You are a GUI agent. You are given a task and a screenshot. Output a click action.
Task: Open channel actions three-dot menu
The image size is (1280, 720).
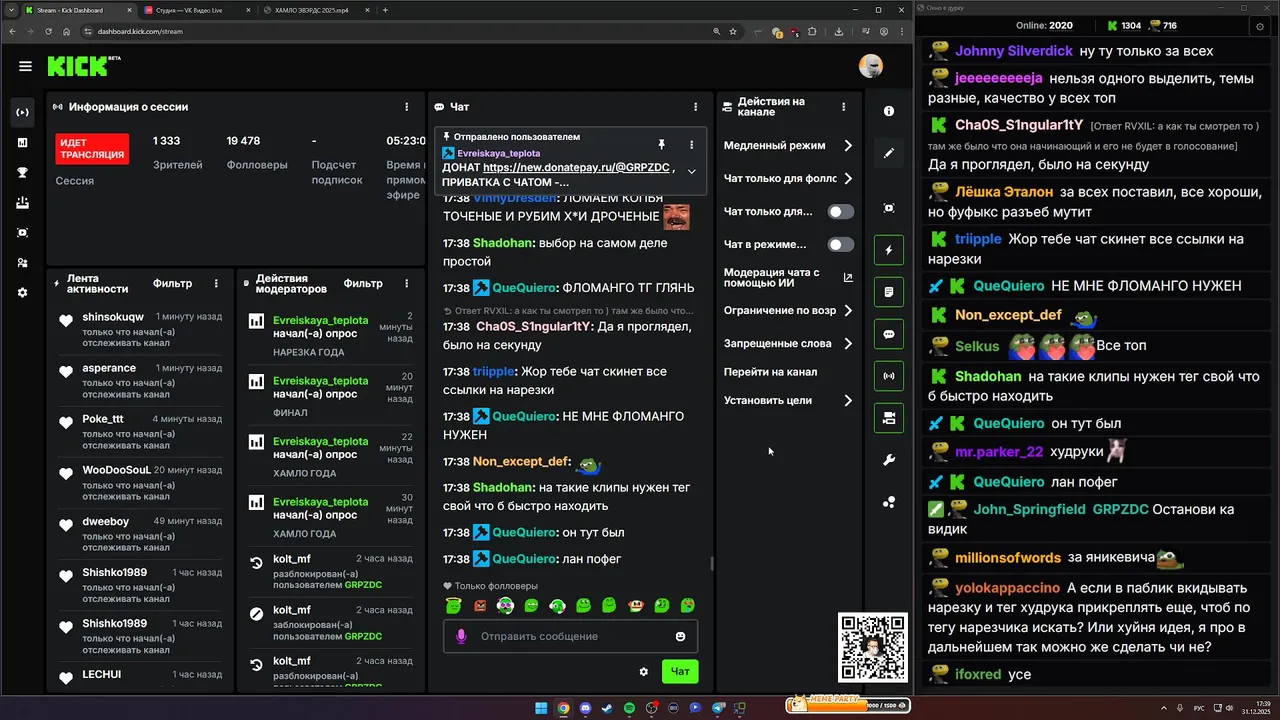[x=843, y=107]
